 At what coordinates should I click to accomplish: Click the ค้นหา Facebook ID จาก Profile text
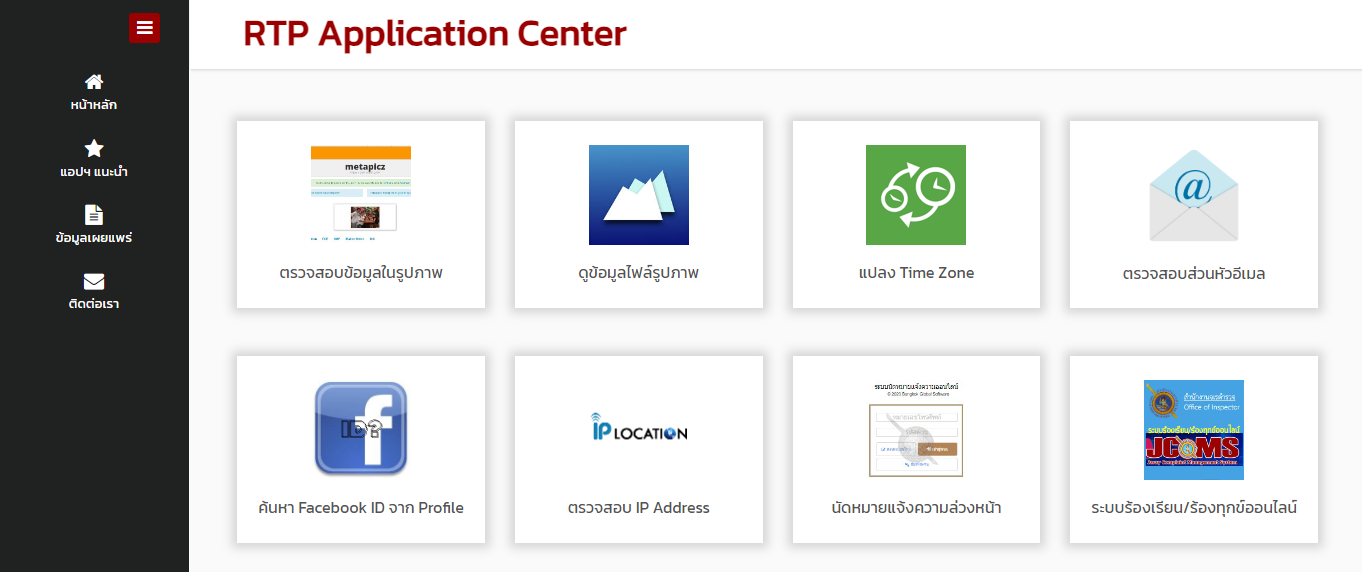pos(361,508)
